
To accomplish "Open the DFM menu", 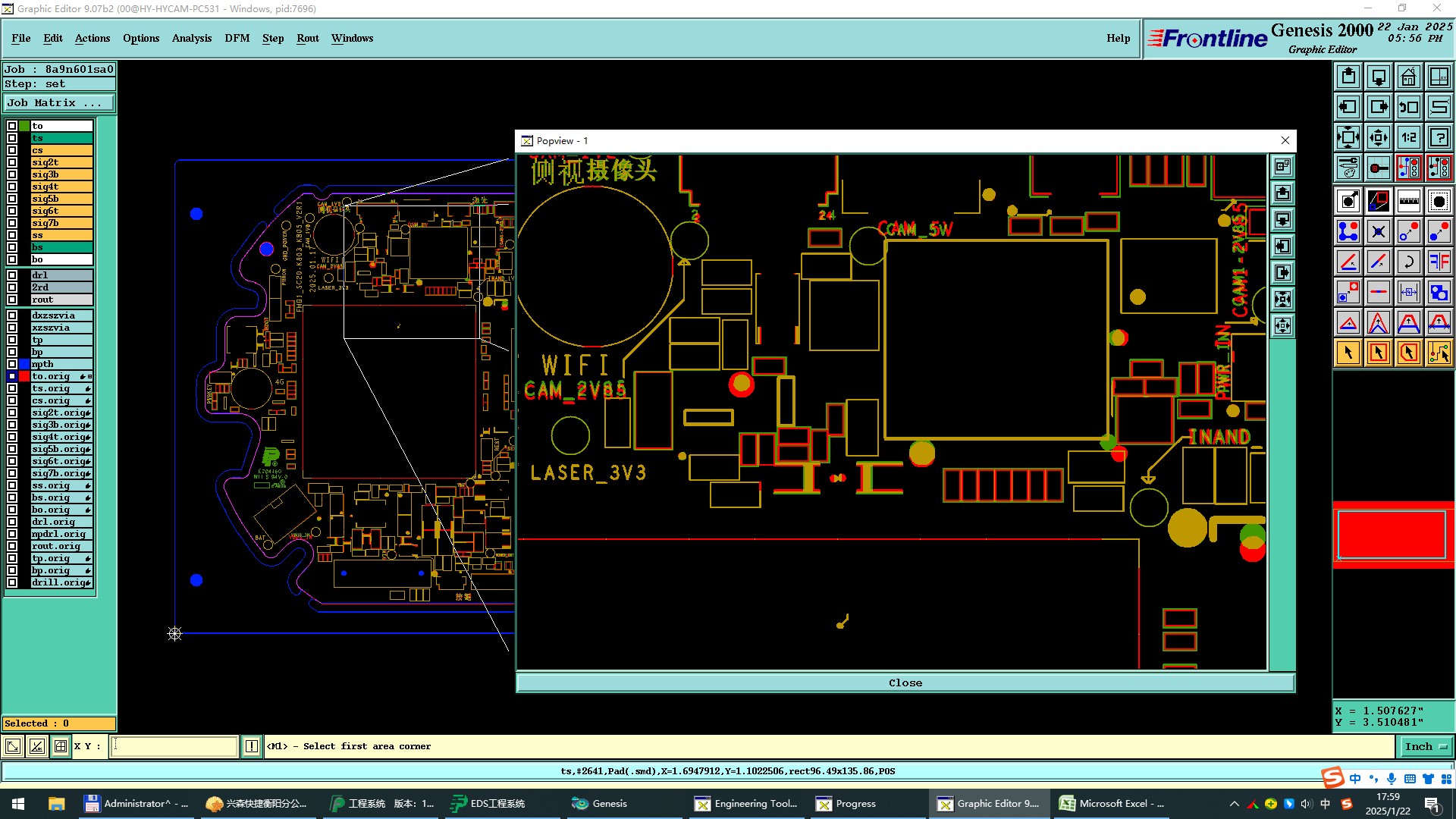I will [x=237, y=38].
